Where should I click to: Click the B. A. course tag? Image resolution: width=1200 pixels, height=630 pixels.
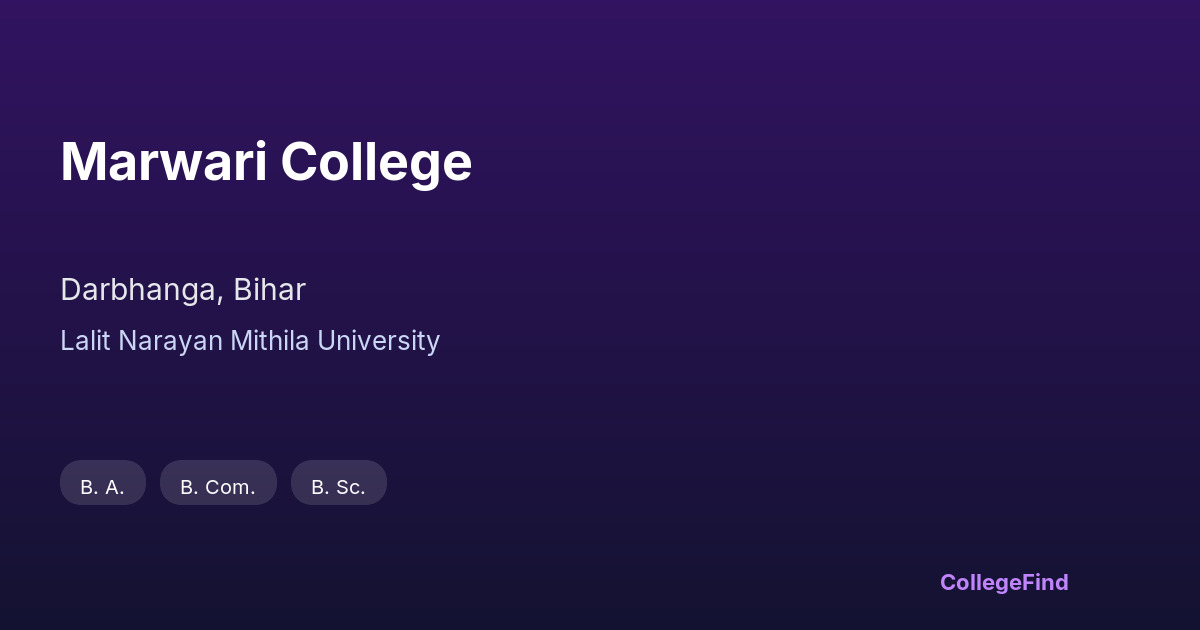tap(103, 483)
